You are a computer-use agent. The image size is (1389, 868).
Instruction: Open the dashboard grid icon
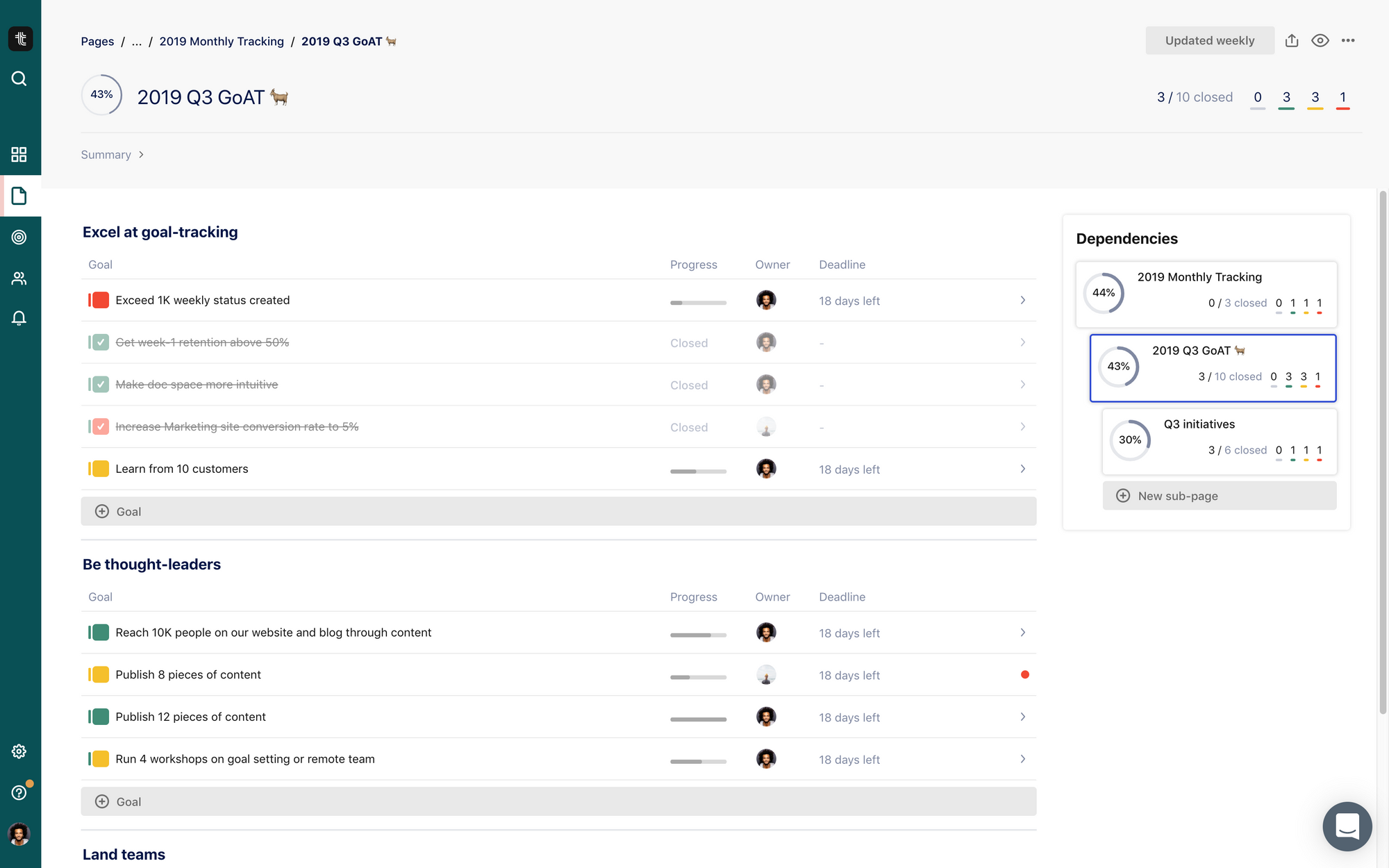click(x=19, y=154)
